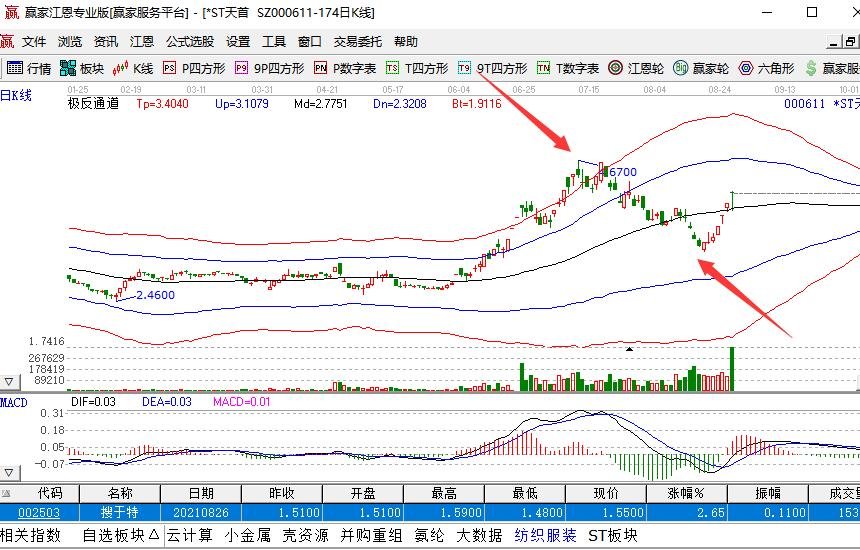Click the red 赢 logo in menu bar

pos(7,41)
